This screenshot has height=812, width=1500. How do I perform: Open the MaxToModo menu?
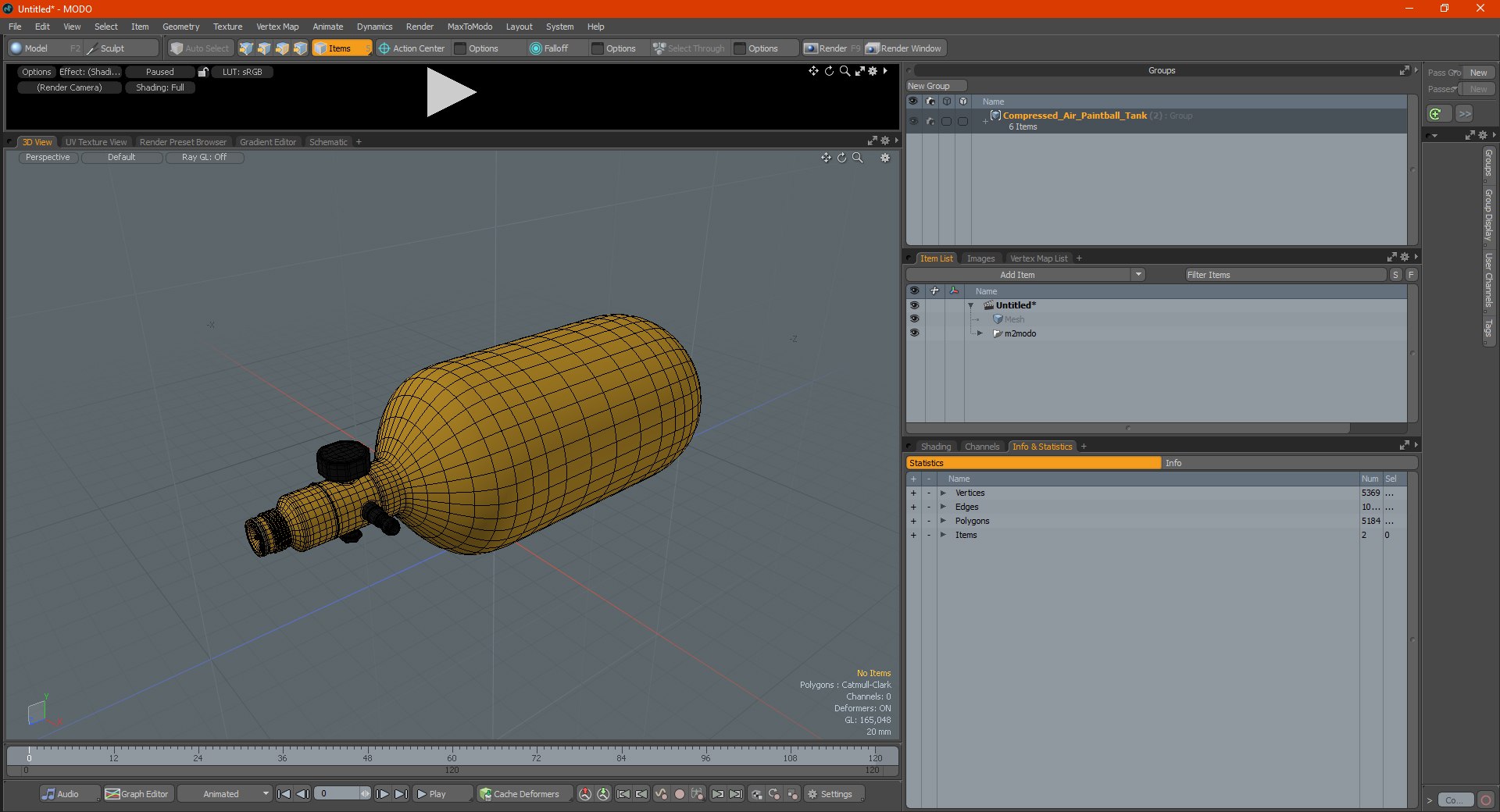(x=470, y=27)
